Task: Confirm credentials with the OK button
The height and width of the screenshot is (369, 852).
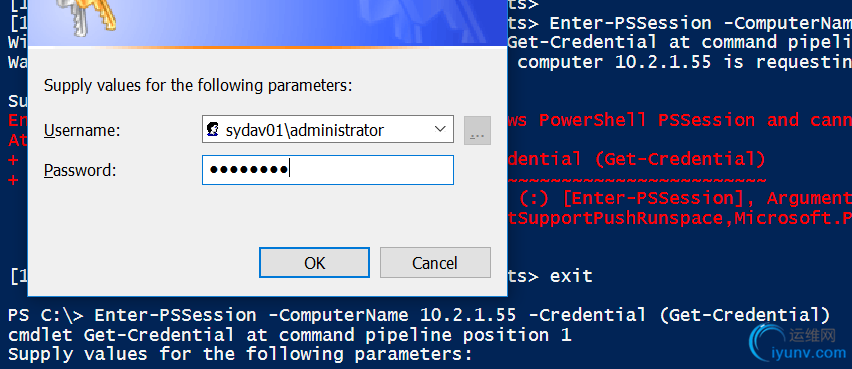Action: pyautogui.click(x=315, y=262)
